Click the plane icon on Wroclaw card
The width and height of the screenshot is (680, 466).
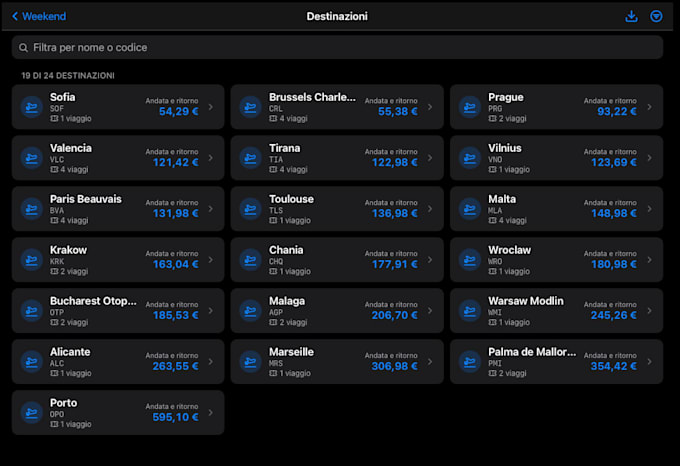(x=470, y=260)
